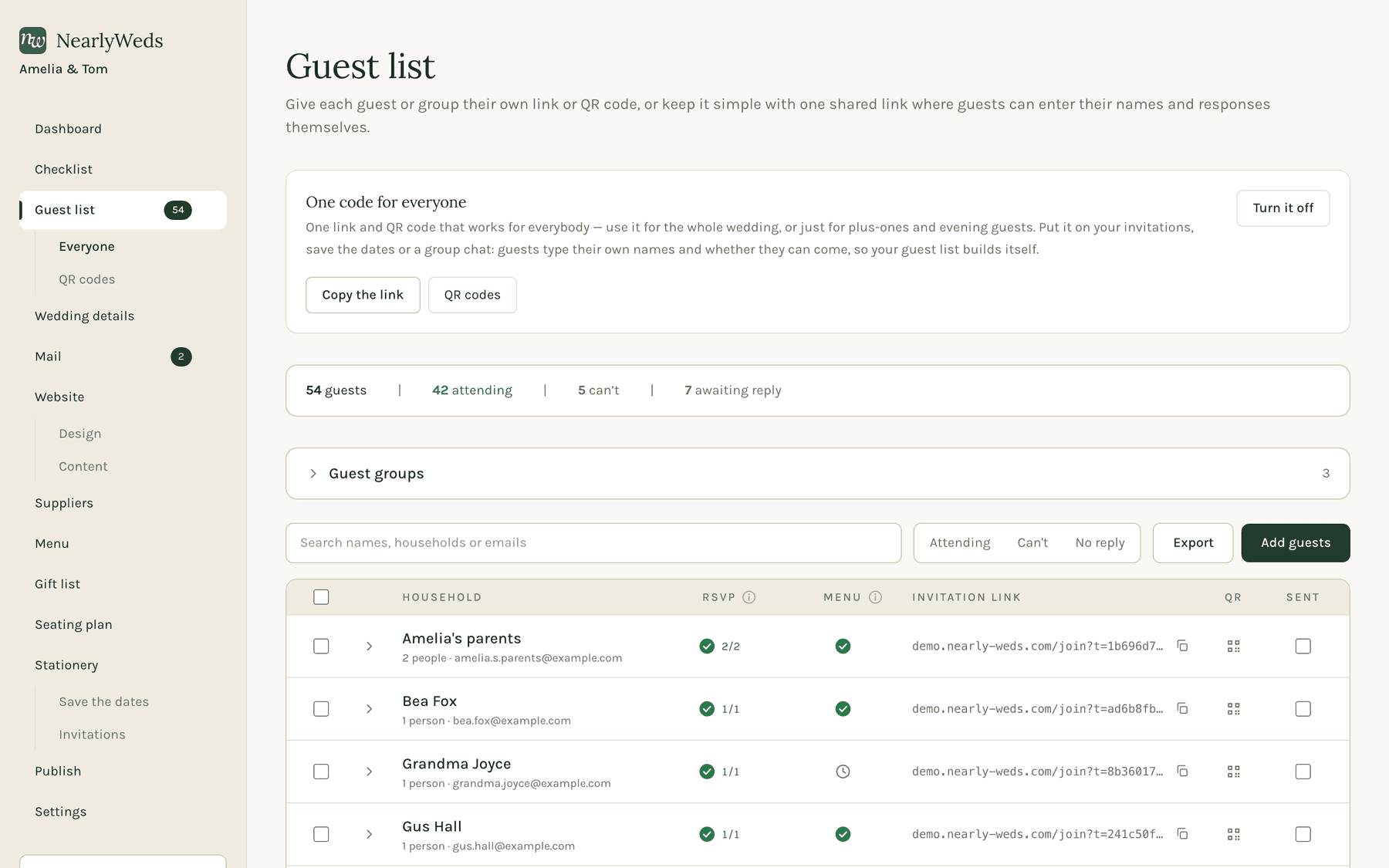Image resolution: width=1389 pixels, height=868 pixels.
Task: Click the 5 can't summary stat
Action: click(598, 390)
